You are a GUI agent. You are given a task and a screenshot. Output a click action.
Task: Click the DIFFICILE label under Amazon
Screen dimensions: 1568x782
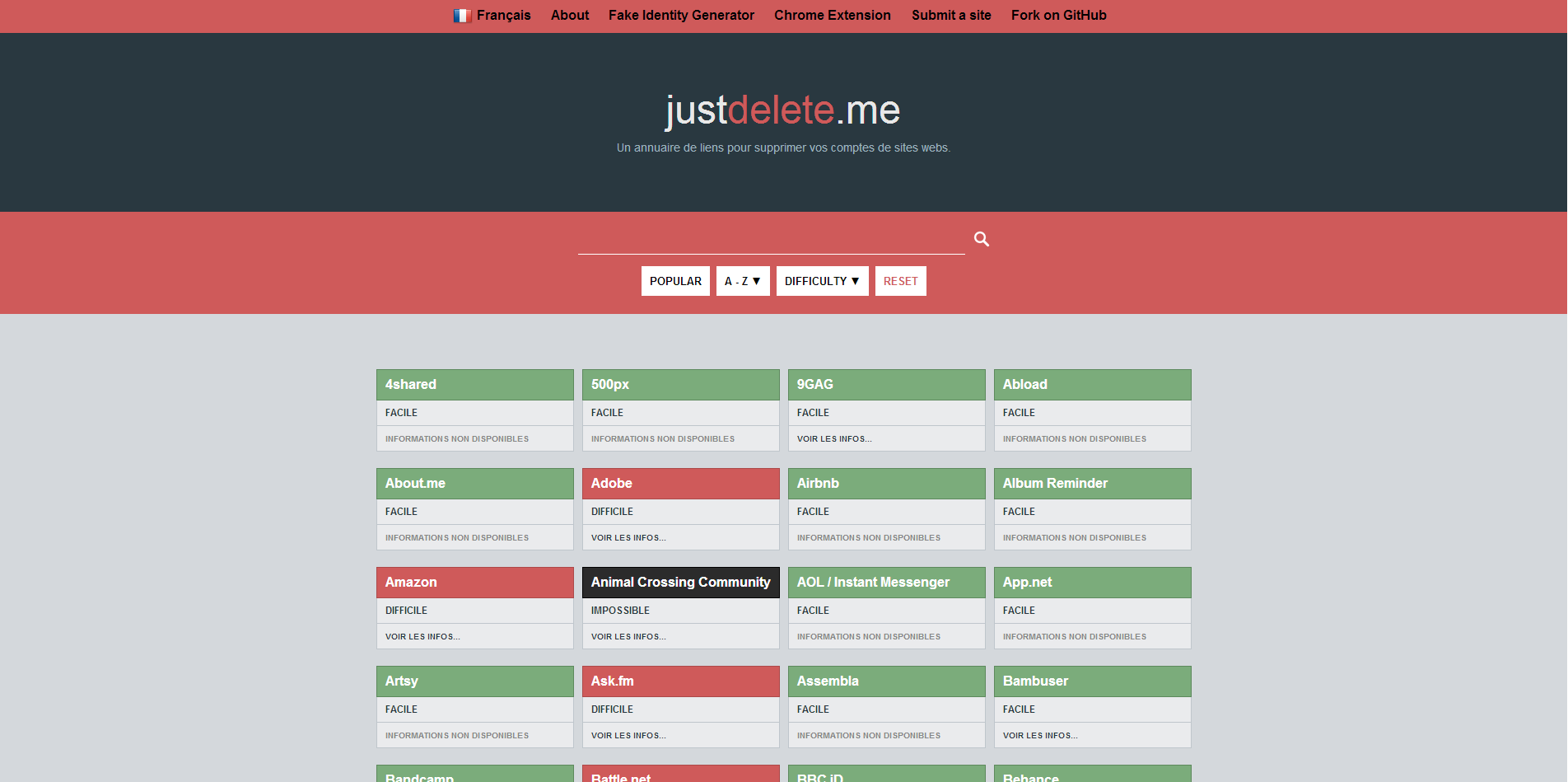tap(406, 611)
